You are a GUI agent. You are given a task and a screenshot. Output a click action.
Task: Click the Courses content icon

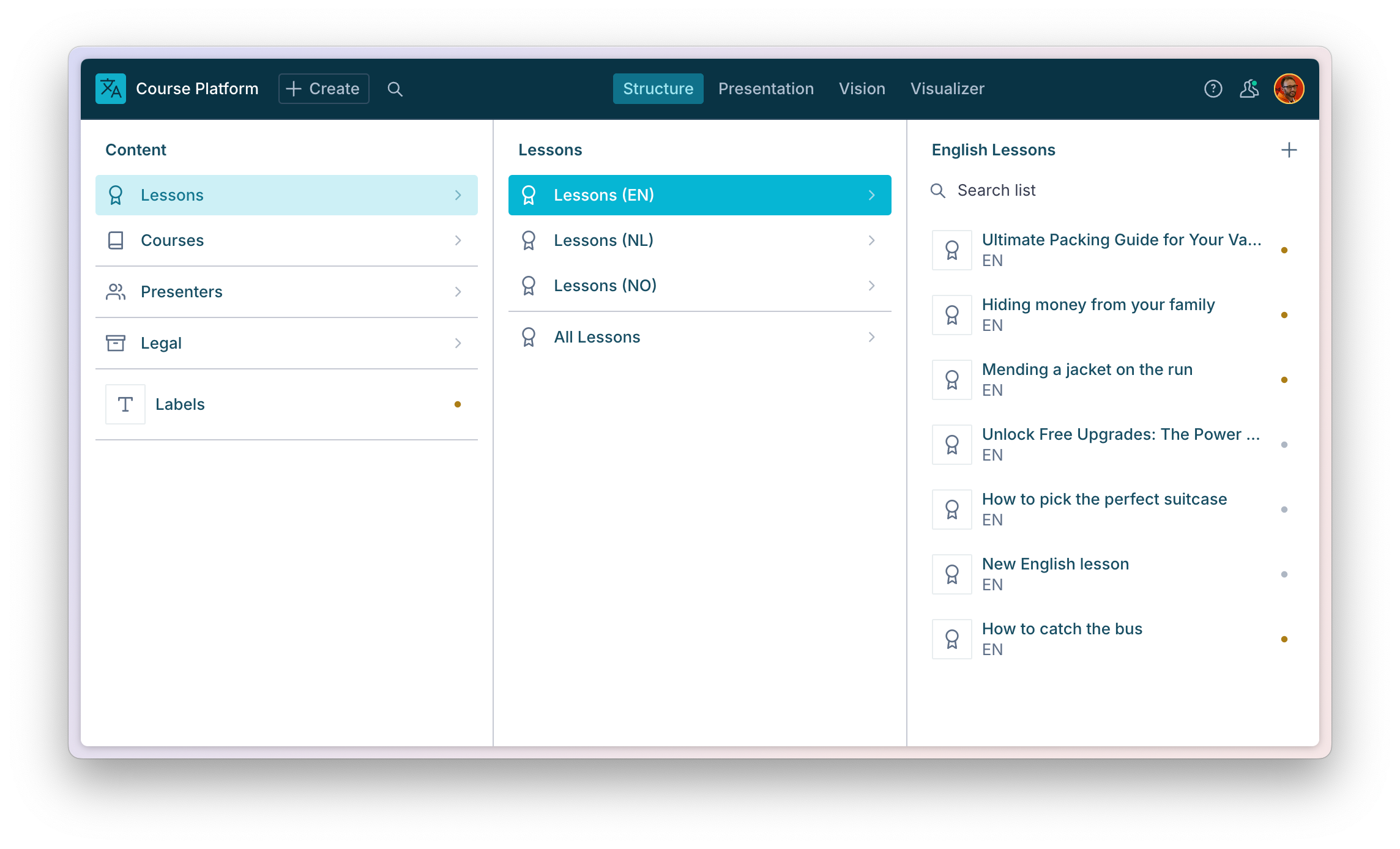[117, 240]
